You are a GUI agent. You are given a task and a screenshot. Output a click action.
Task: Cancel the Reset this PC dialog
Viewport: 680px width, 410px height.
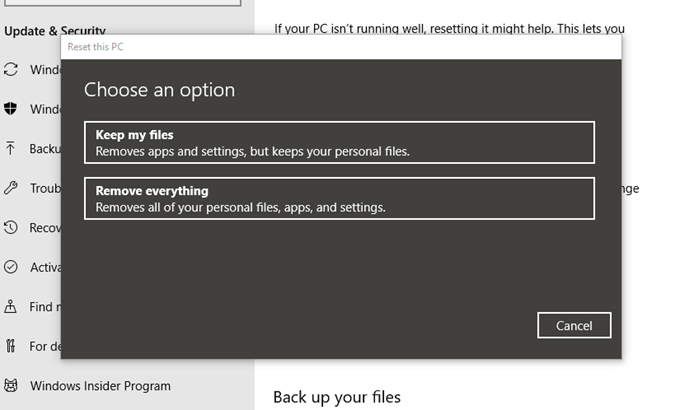(x=574, y=325)
